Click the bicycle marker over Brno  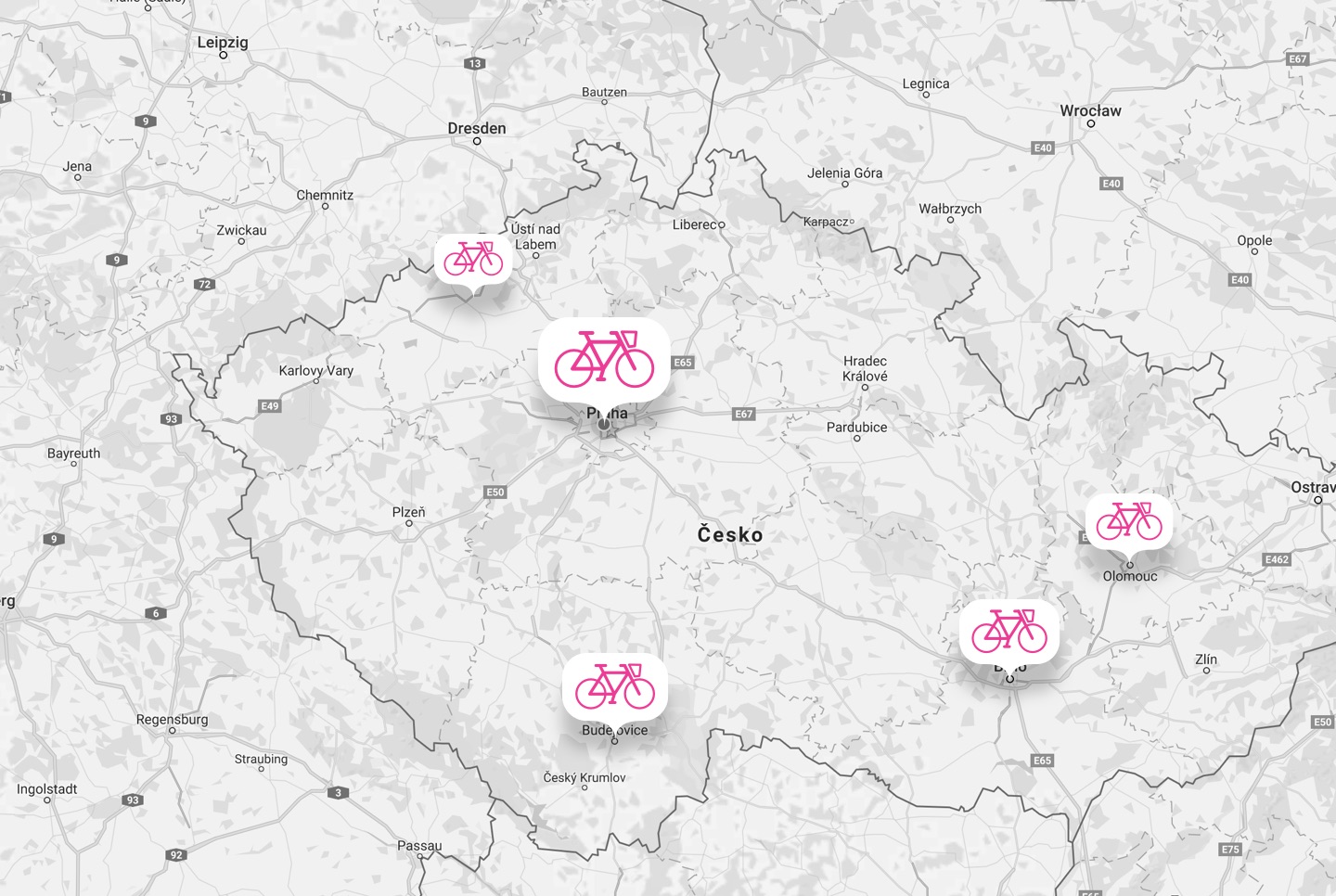click(1009, 631)
